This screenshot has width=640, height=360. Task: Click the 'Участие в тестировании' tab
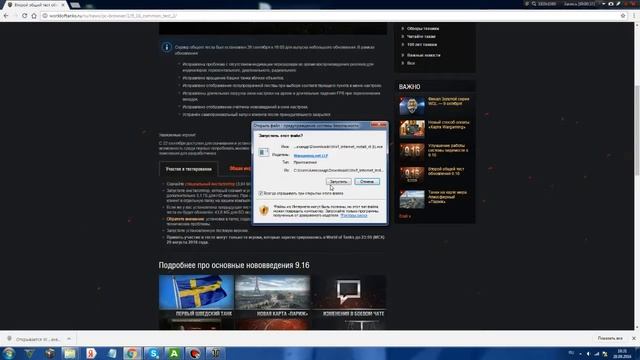pyautogui.click(x=189, y=169)
